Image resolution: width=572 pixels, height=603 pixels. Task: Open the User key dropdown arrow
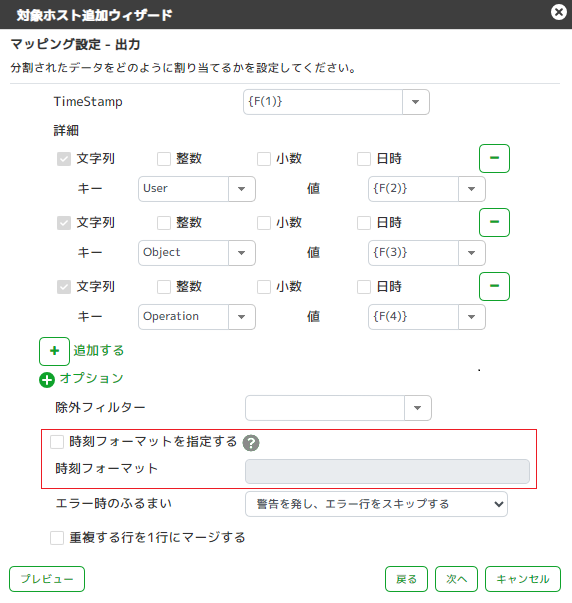pyautogui.click(x=242, y=189)
